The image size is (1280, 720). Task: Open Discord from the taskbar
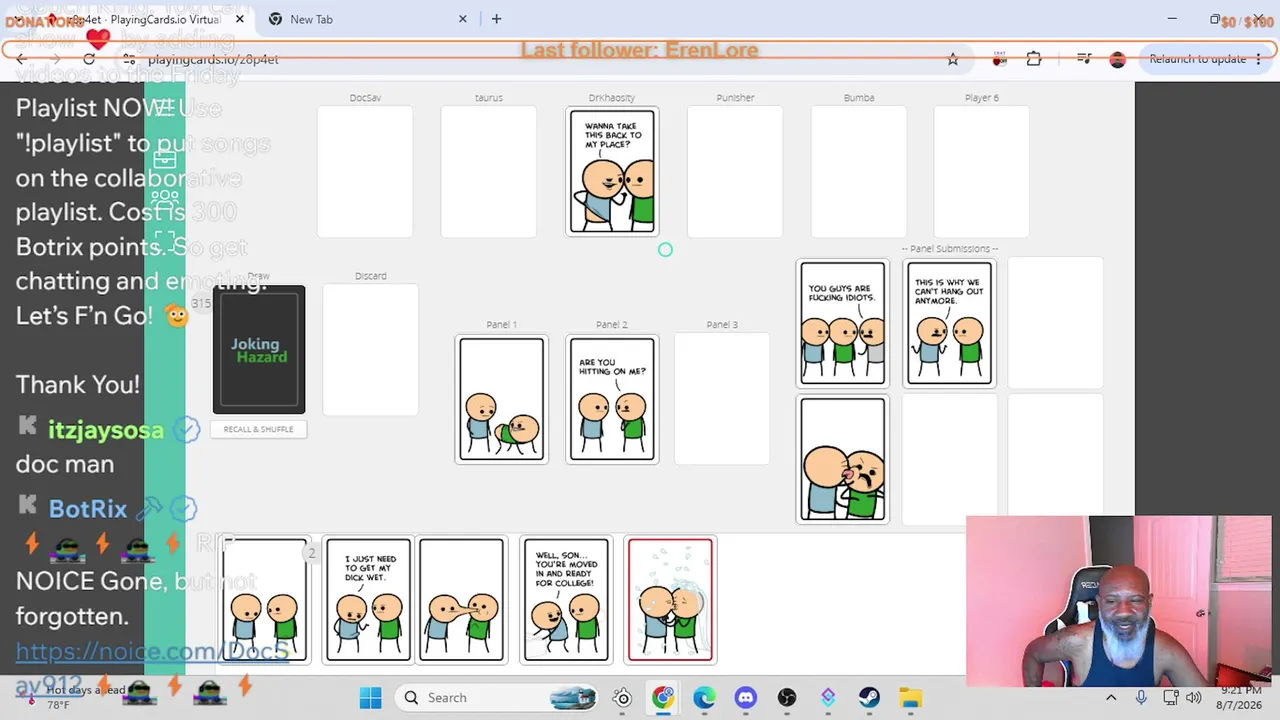(745, 698)
